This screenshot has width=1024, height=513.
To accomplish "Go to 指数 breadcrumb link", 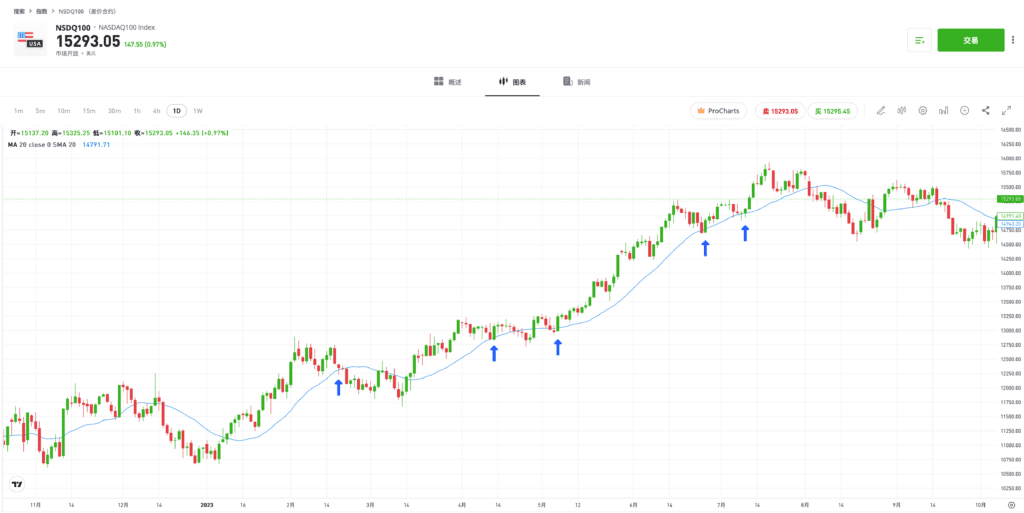I will pyautogui.click(x=42, y=11).
